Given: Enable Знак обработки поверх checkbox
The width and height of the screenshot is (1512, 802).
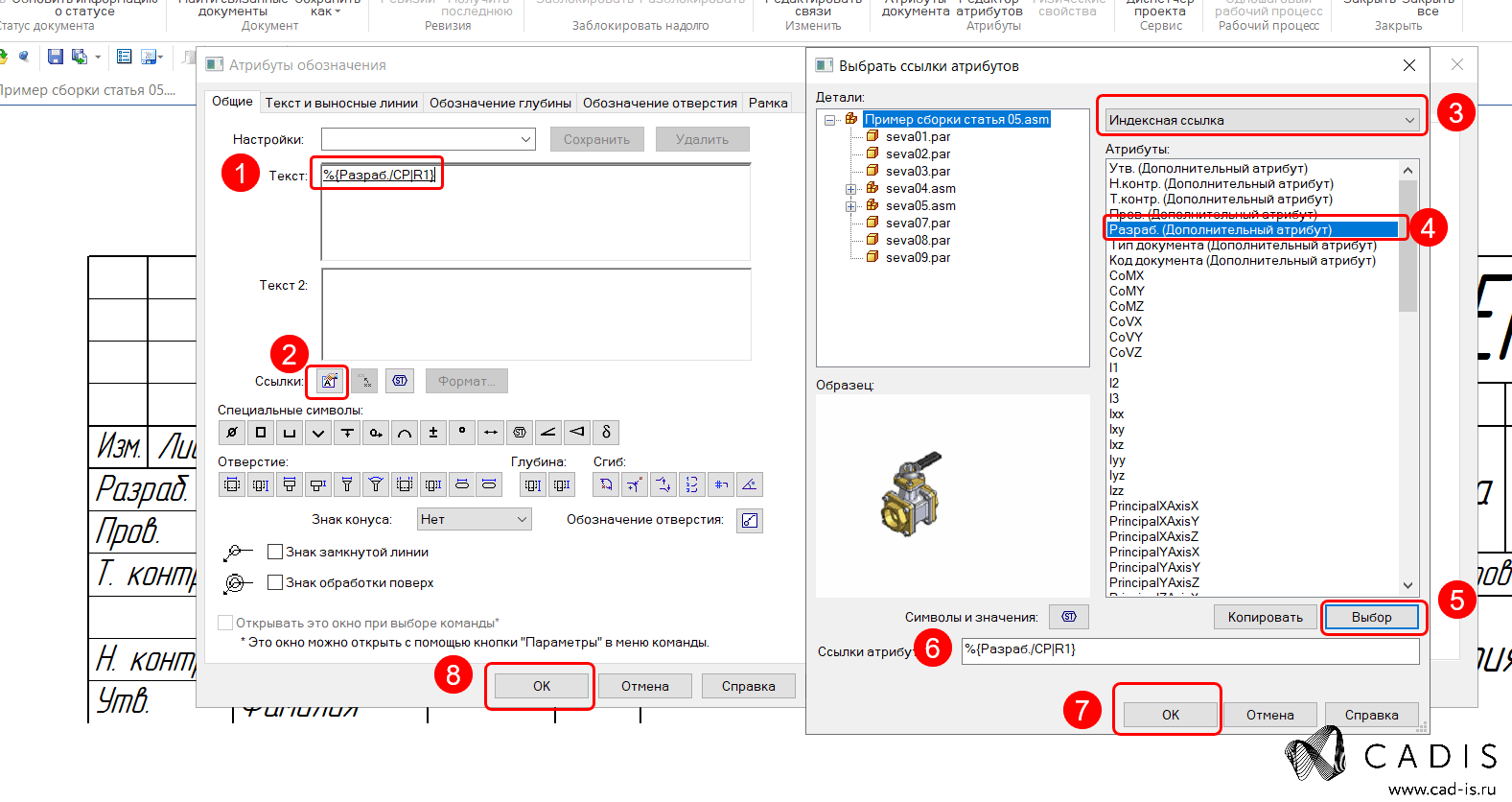Looking at the screenshot, I should [275, 582].
